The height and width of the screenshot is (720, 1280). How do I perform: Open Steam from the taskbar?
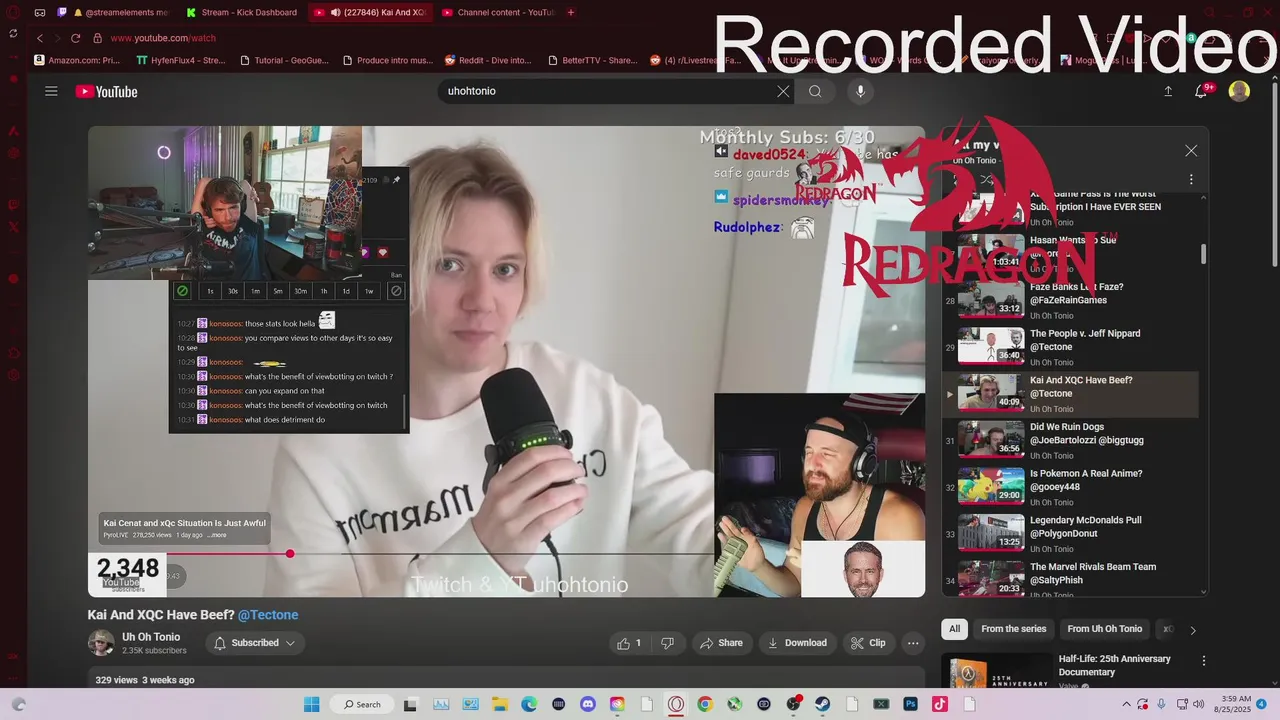click(x=823, y=704)
